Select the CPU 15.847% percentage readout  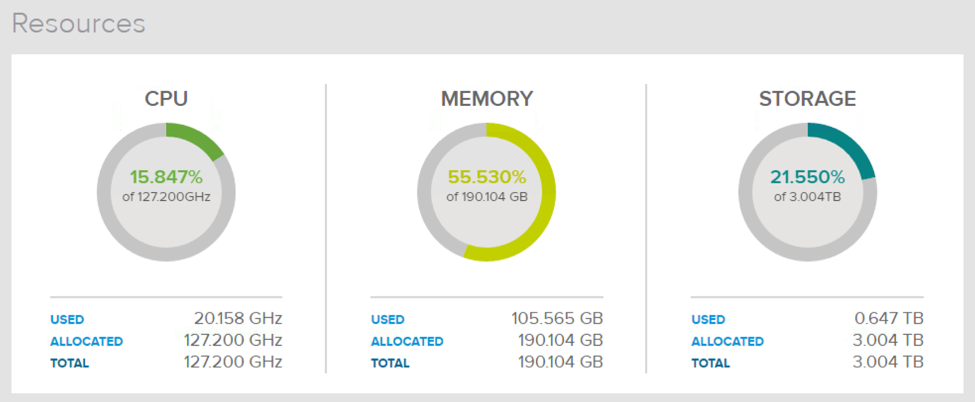(166, 177)
